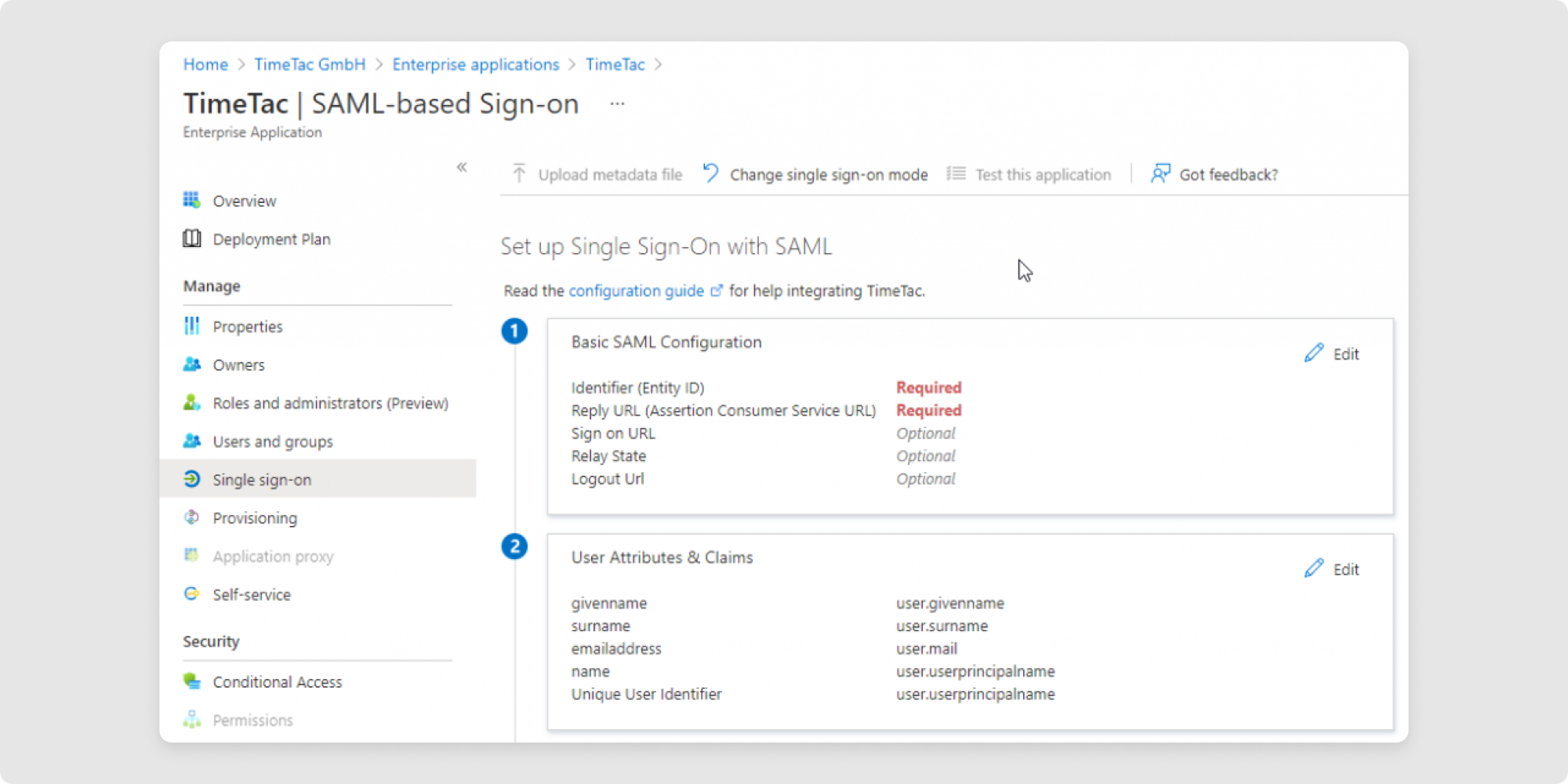Click the Overview grid icon in sidebar

click(191, 200)
